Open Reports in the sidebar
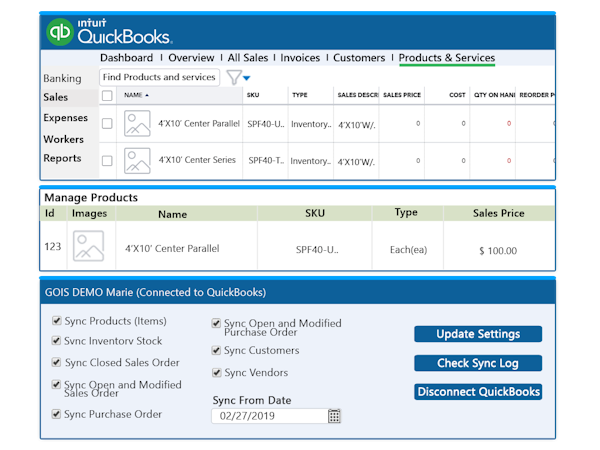The width and height of the screenshot is (600, 450). 62,158
